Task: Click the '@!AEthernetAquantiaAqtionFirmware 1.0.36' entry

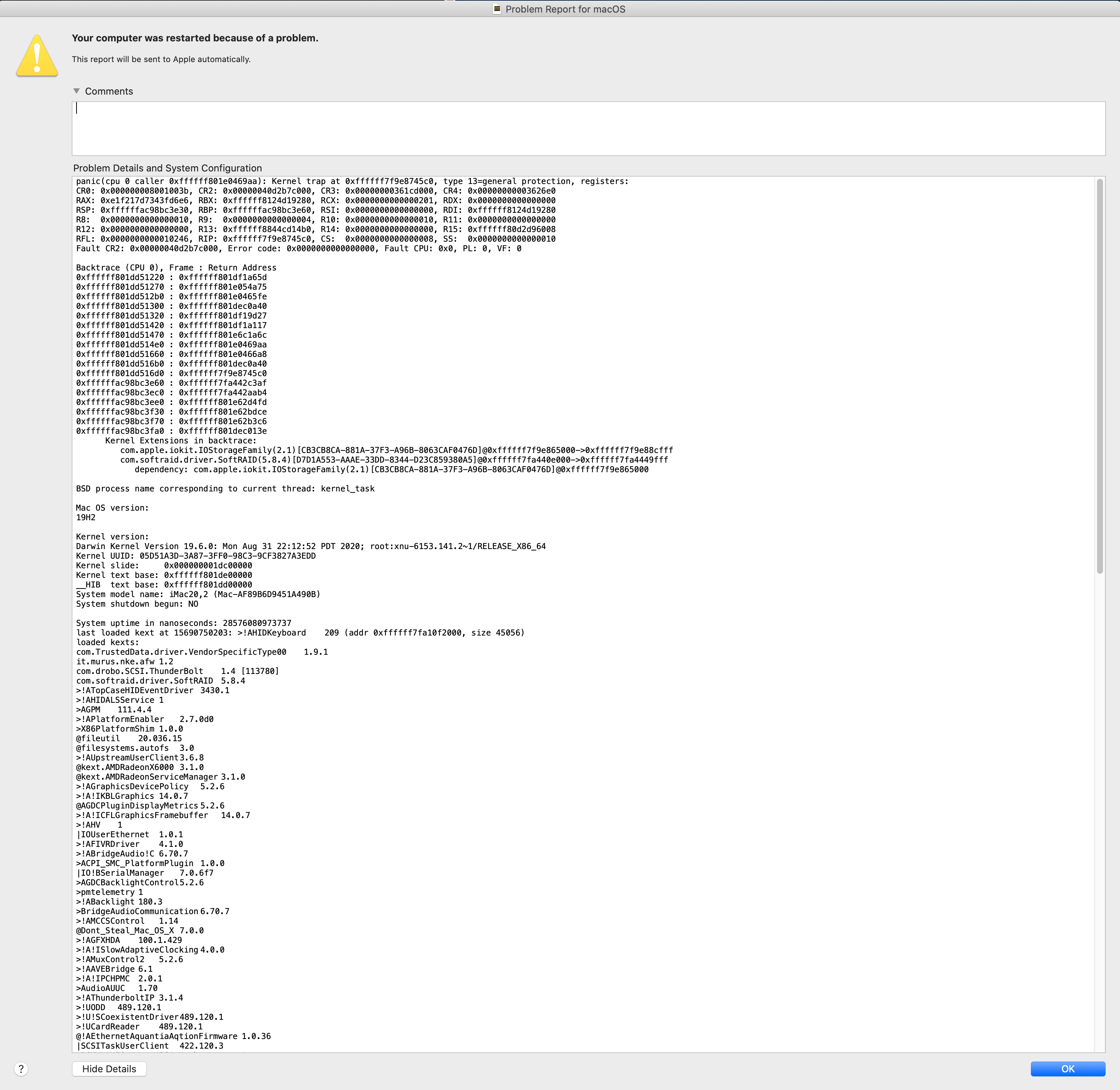Action: tap(173, 1036)
